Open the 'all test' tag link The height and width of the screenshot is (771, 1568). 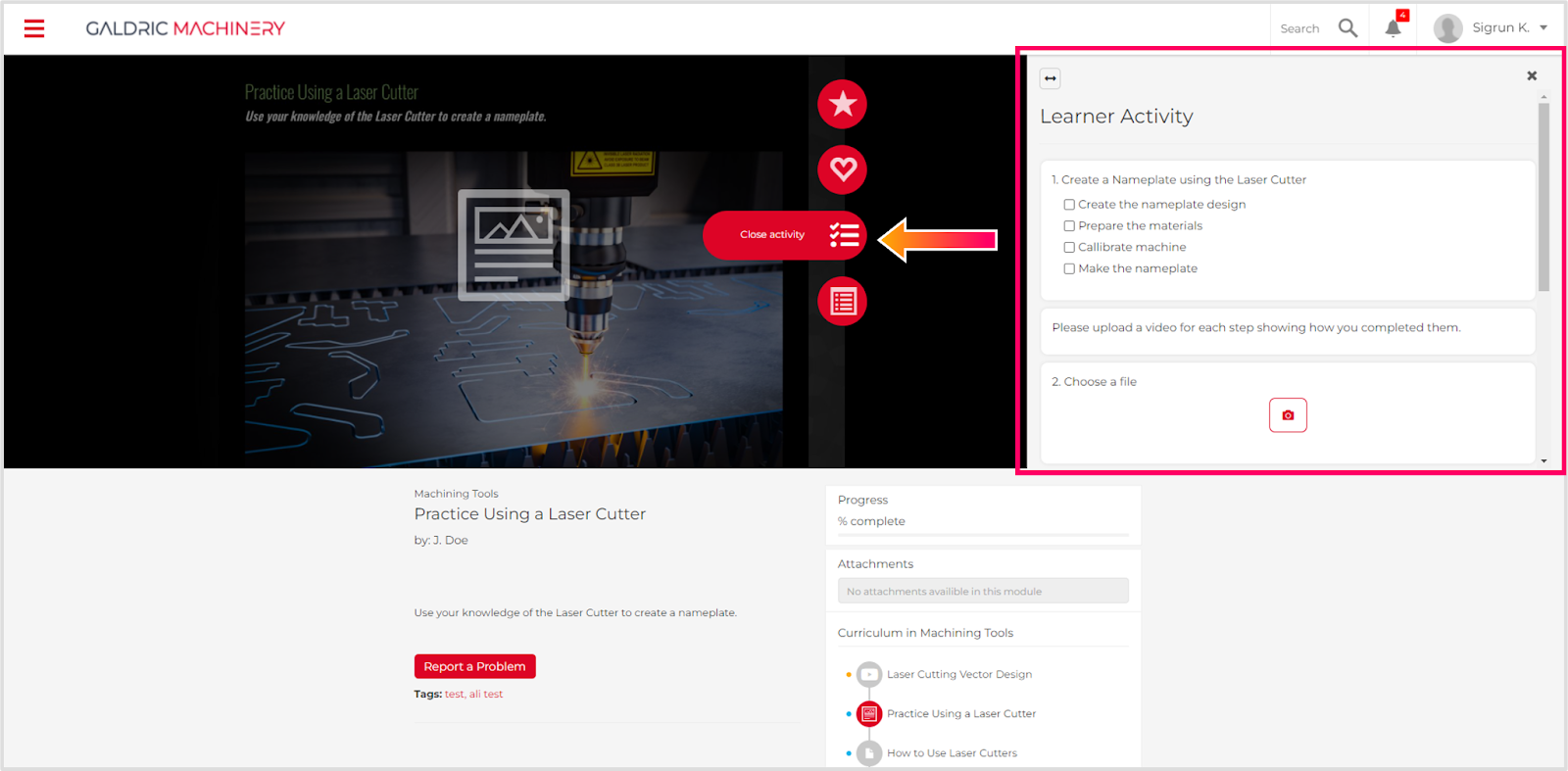486,695
